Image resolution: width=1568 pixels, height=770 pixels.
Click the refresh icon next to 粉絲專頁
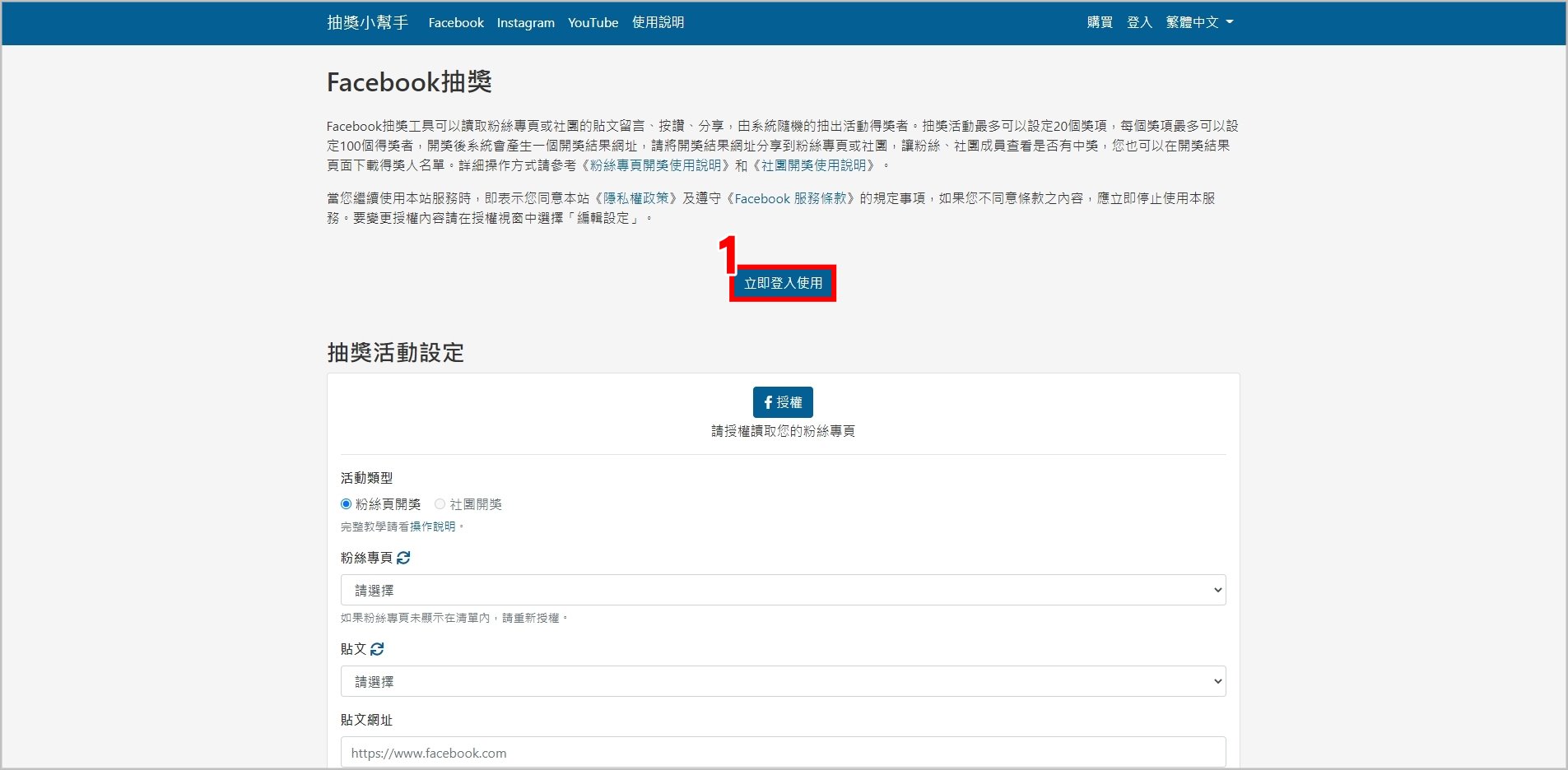coord(403,558)
